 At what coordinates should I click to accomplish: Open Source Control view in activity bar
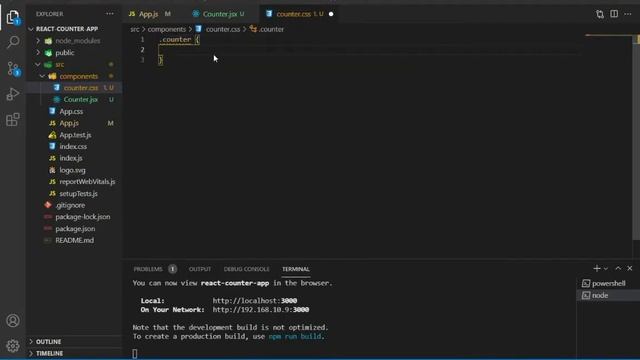pos(13,68)
